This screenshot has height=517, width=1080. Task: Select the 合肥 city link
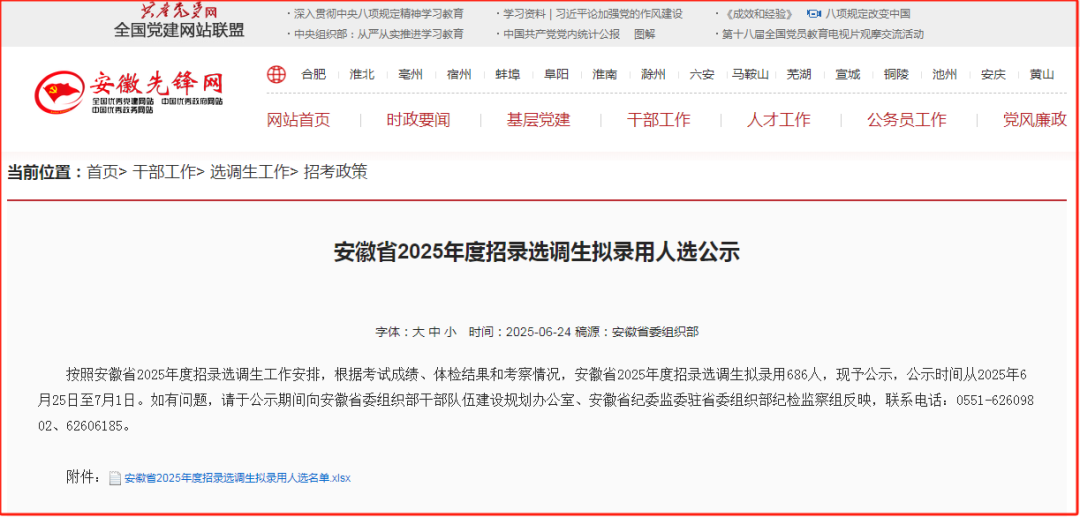[313, 74]
